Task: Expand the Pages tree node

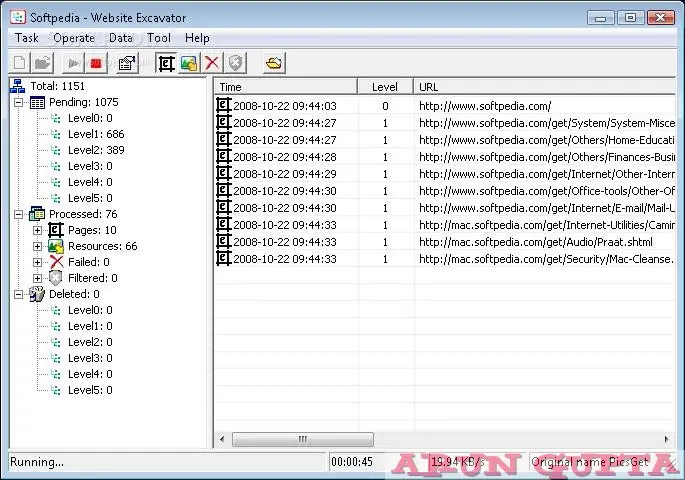Action: coord(38,230)
